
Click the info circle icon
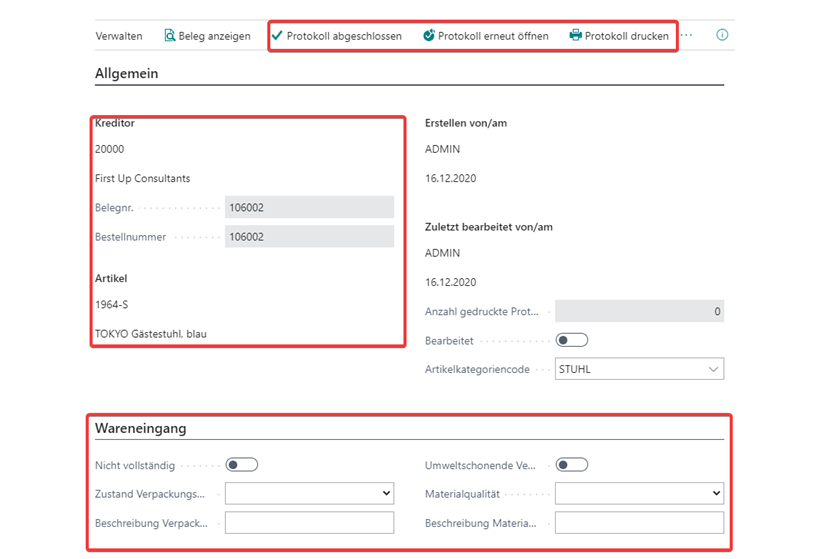[722, 35]
